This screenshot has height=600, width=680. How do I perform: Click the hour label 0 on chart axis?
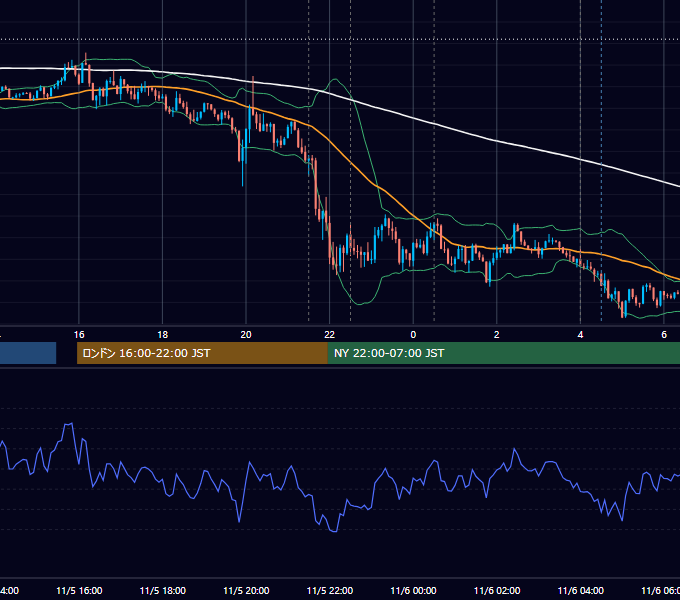coord(413,335)
